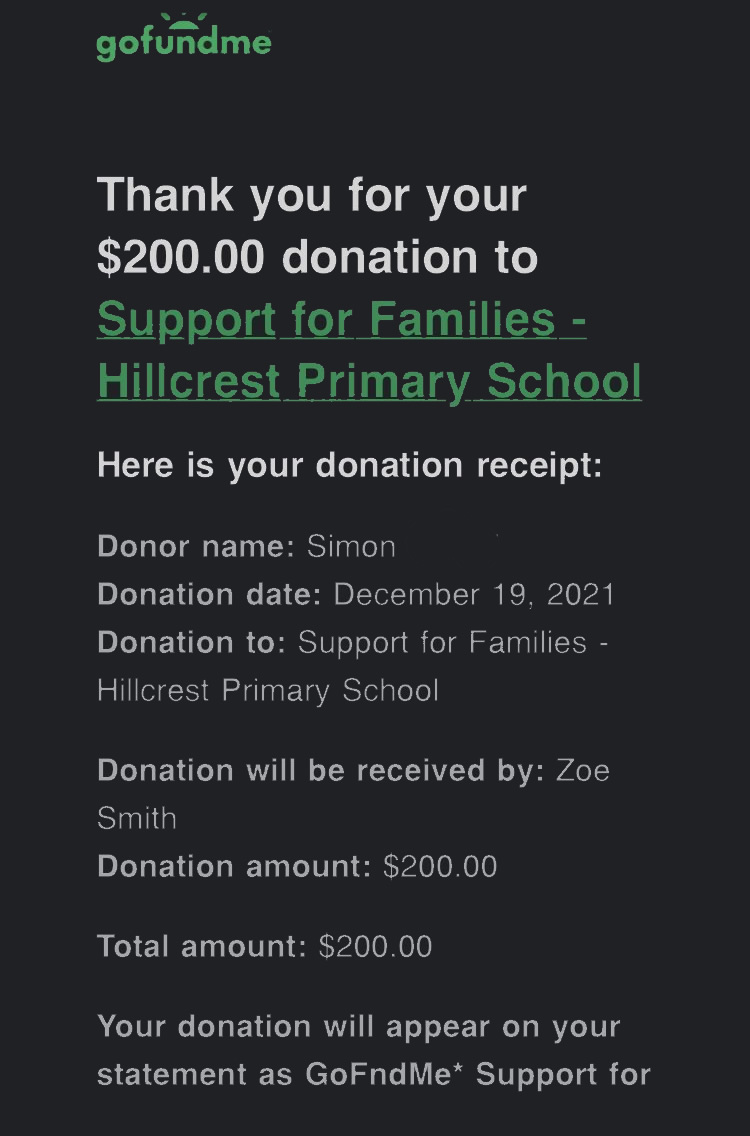Click the sunburst symbol above the logo
This screenshot has width=750, height=1136.
[x=183, y=20]
